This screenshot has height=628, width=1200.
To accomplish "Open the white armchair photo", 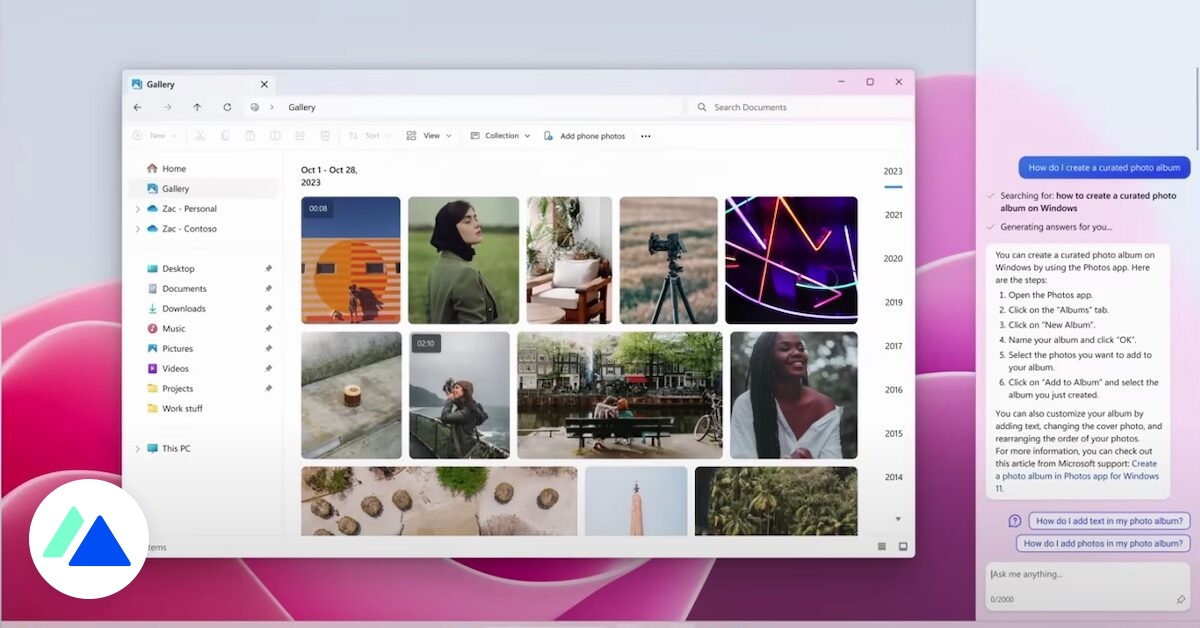I will (x=569, y=260).
